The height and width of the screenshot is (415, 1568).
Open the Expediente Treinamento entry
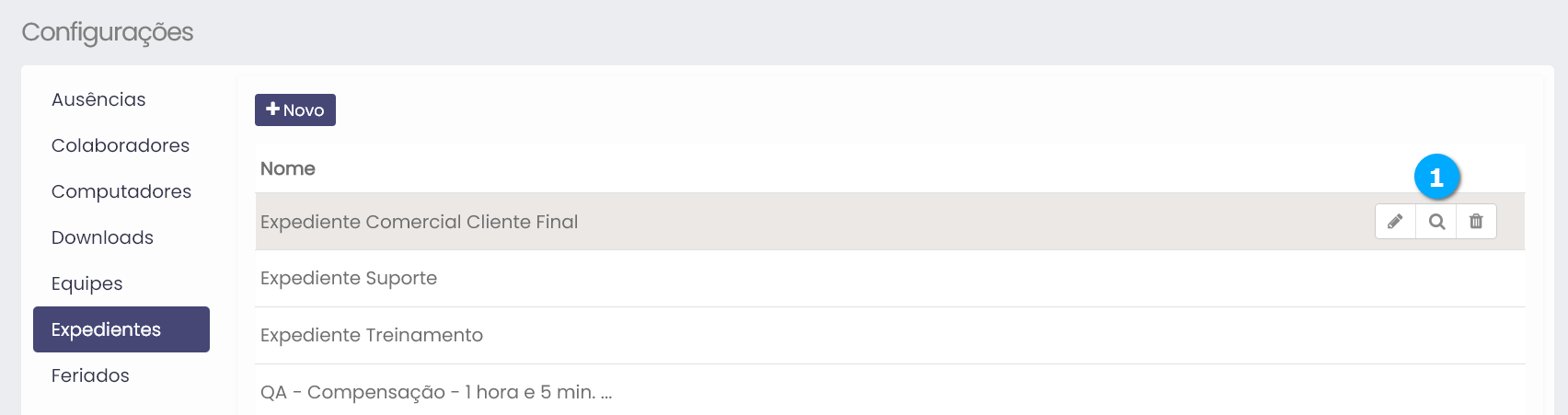372,335
